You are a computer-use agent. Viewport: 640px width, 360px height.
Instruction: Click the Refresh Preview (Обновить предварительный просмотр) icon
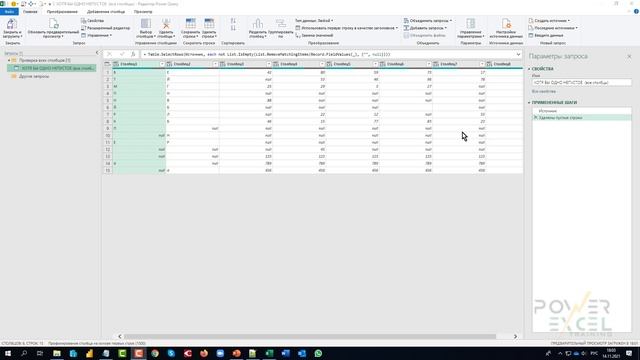pyautogui.click(x=53, y=24)
